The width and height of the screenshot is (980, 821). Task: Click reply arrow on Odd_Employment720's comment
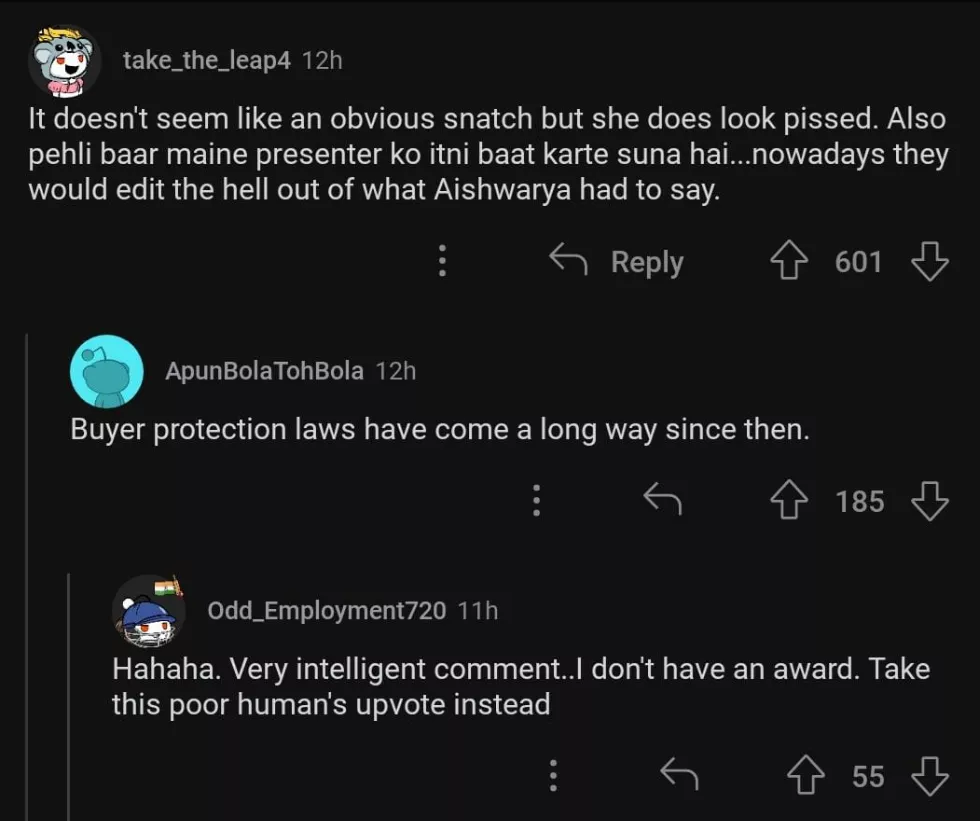click(x=679, y=775)
